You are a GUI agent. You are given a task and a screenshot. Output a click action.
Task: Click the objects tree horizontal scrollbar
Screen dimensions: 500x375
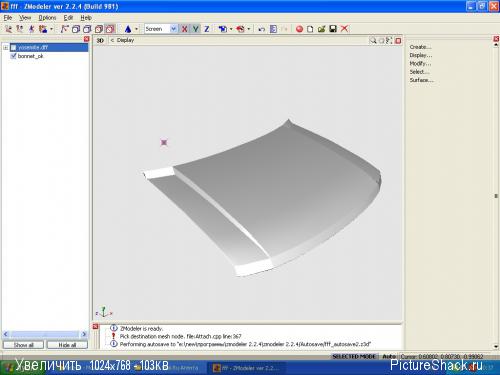click(x=45, y=334)
